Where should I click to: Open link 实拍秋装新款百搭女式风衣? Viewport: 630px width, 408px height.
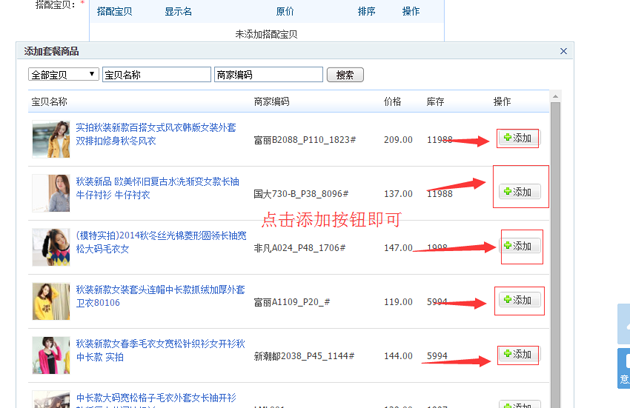pyautogui.click(x=155, y=128)
